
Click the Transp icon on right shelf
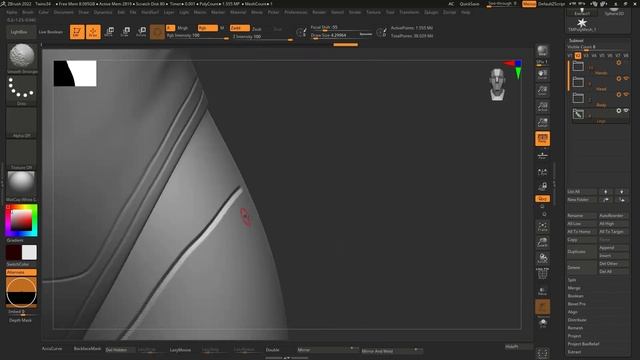pos(542,290)
